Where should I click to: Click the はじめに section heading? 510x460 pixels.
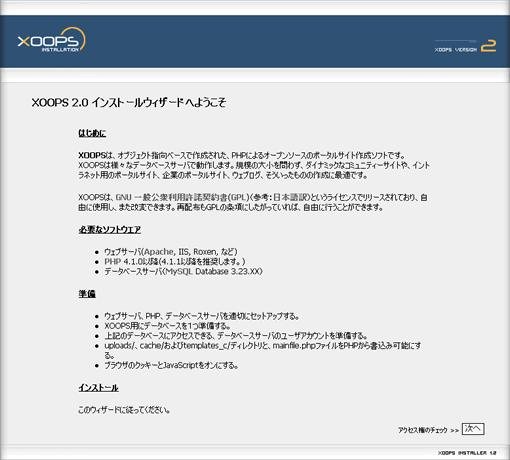[92, 133]
